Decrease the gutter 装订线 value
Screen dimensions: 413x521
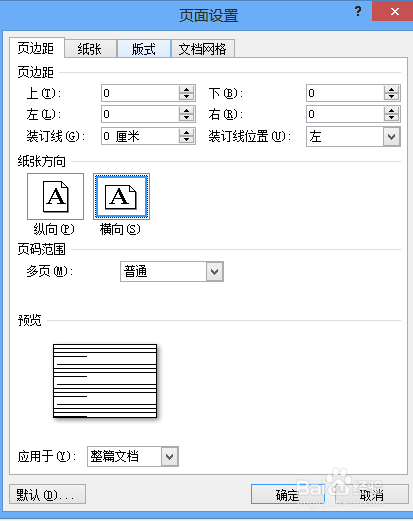click(186, 140)
